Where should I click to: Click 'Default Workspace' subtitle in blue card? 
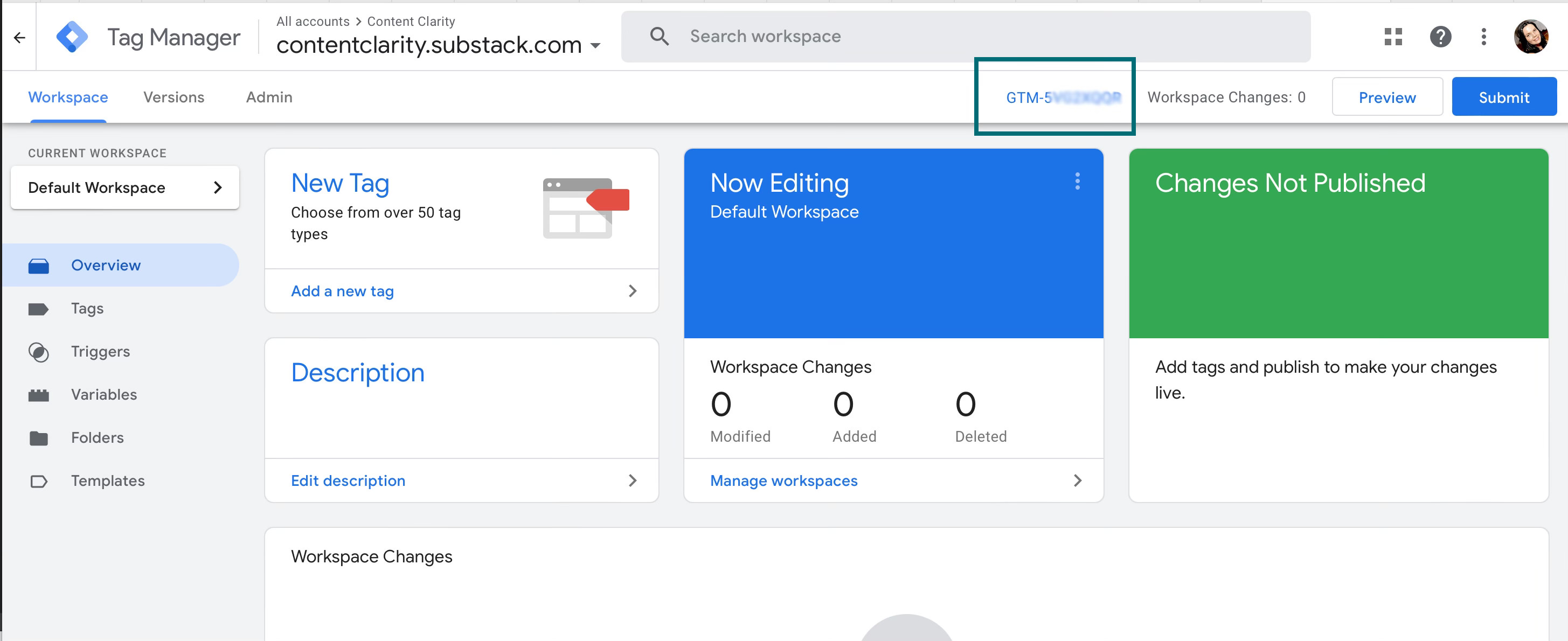784,212
